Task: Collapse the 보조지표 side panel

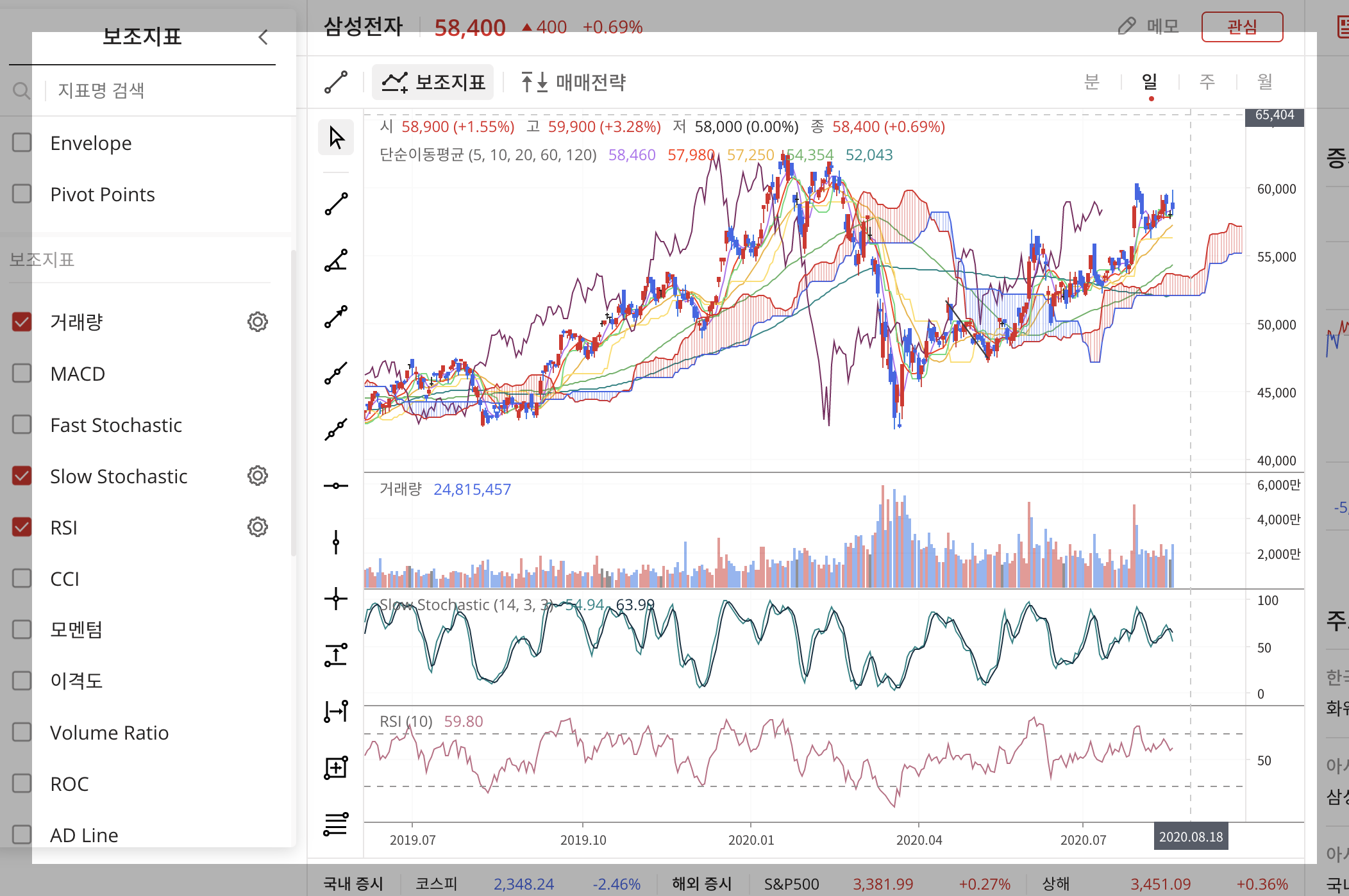Action: (x=263, y=37)
